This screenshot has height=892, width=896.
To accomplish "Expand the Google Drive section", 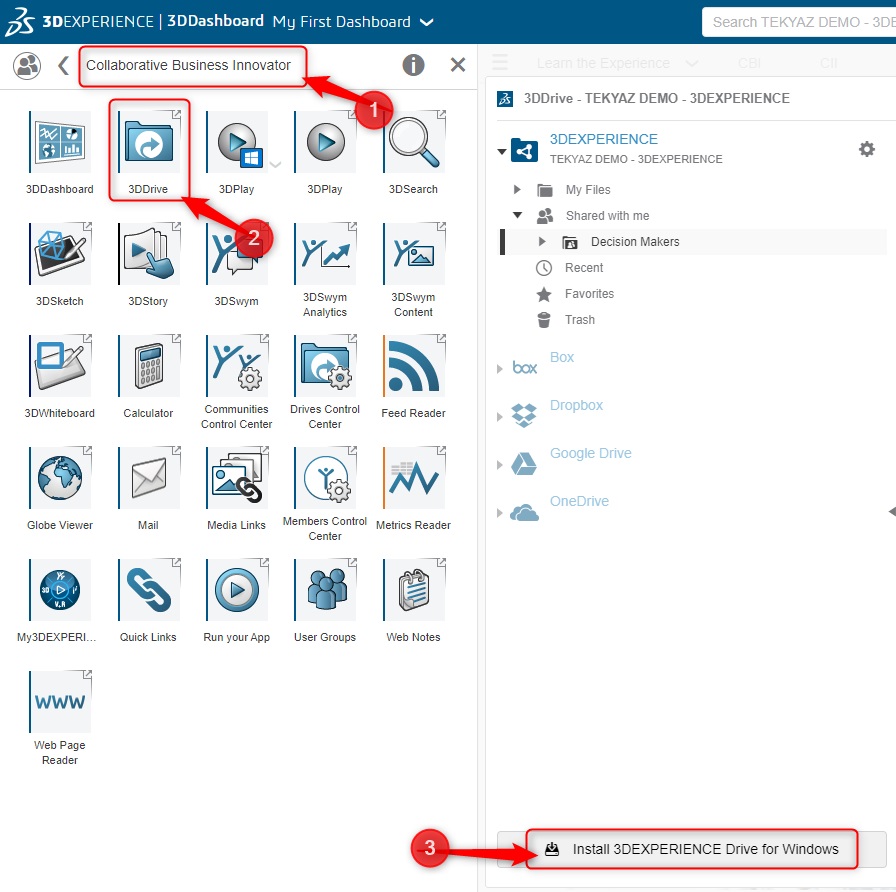I will tap(500, 465).
